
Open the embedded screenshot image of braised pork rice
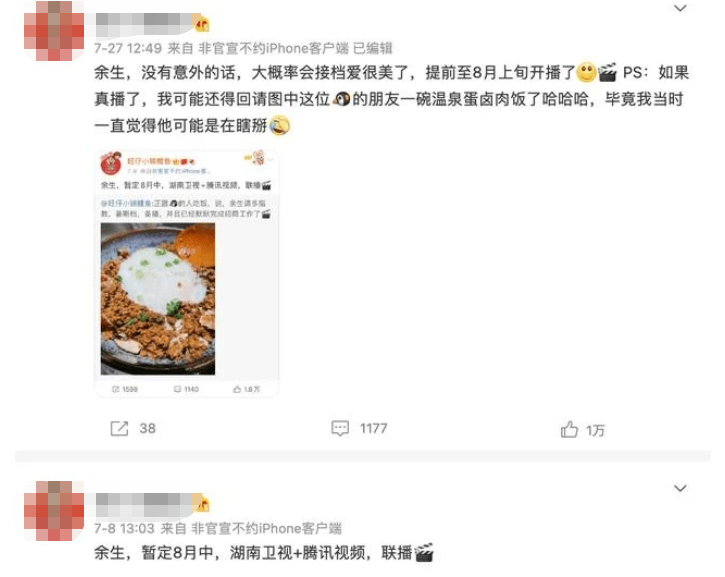click(186, 274)
